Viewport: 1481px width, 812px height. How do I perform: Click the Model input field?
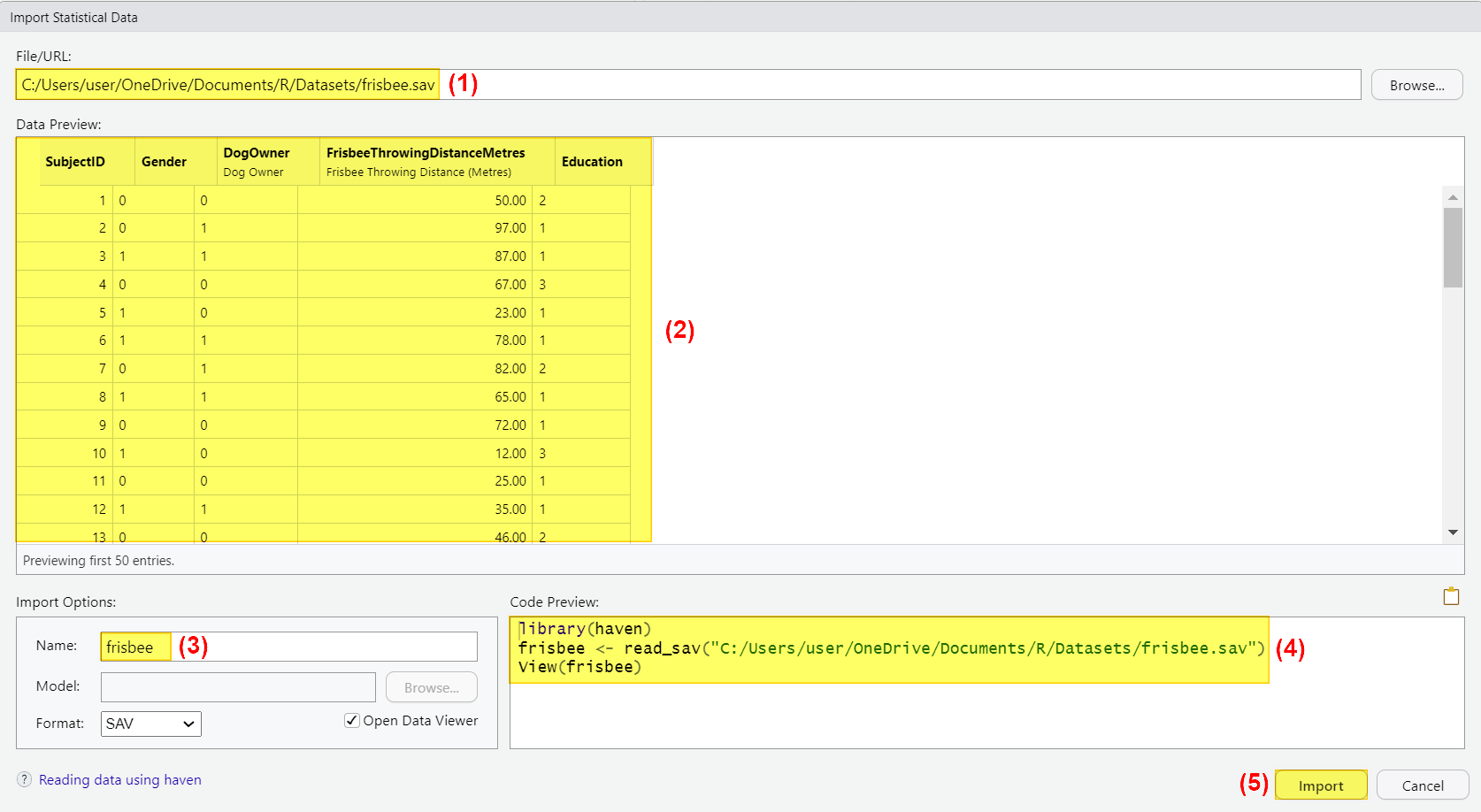pyautogui.click(x=238, y=687)
